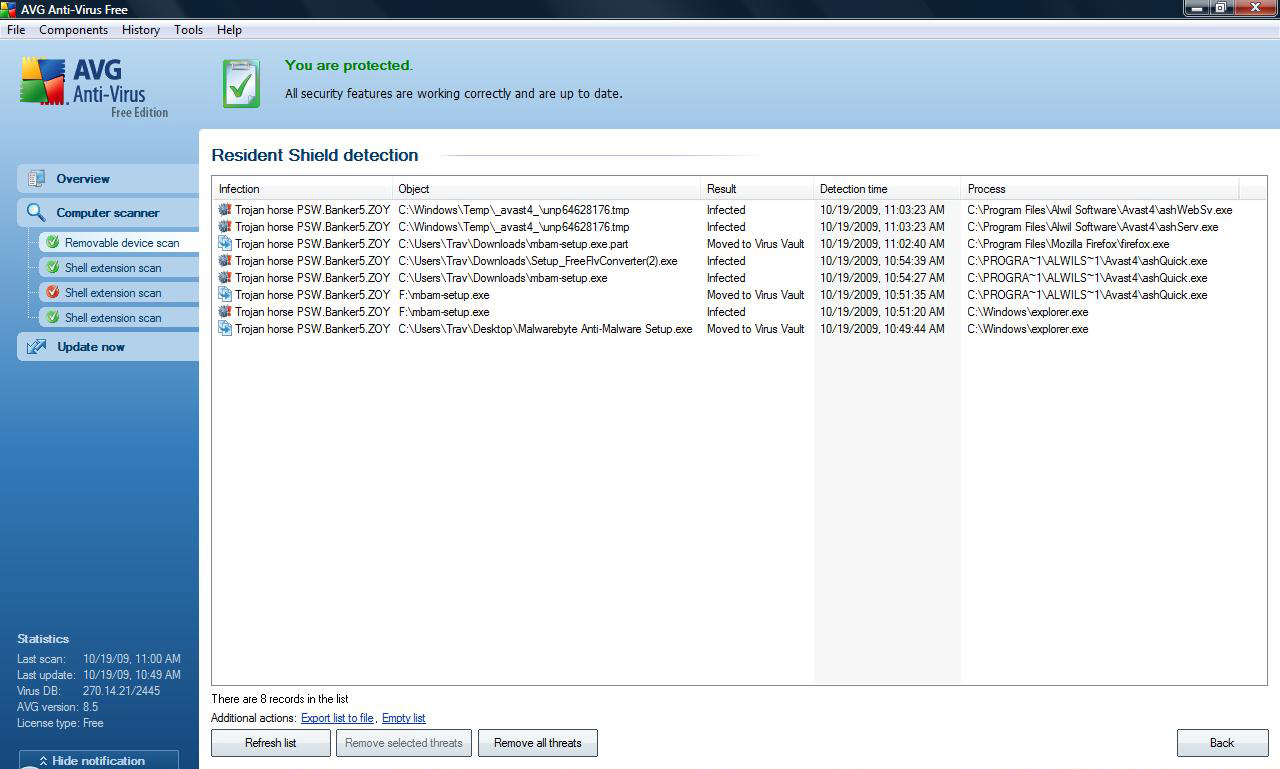The width and height of the screenshot is (1280, 769).
Task: Follow the Export list to file link
Action: pos(337,718)
